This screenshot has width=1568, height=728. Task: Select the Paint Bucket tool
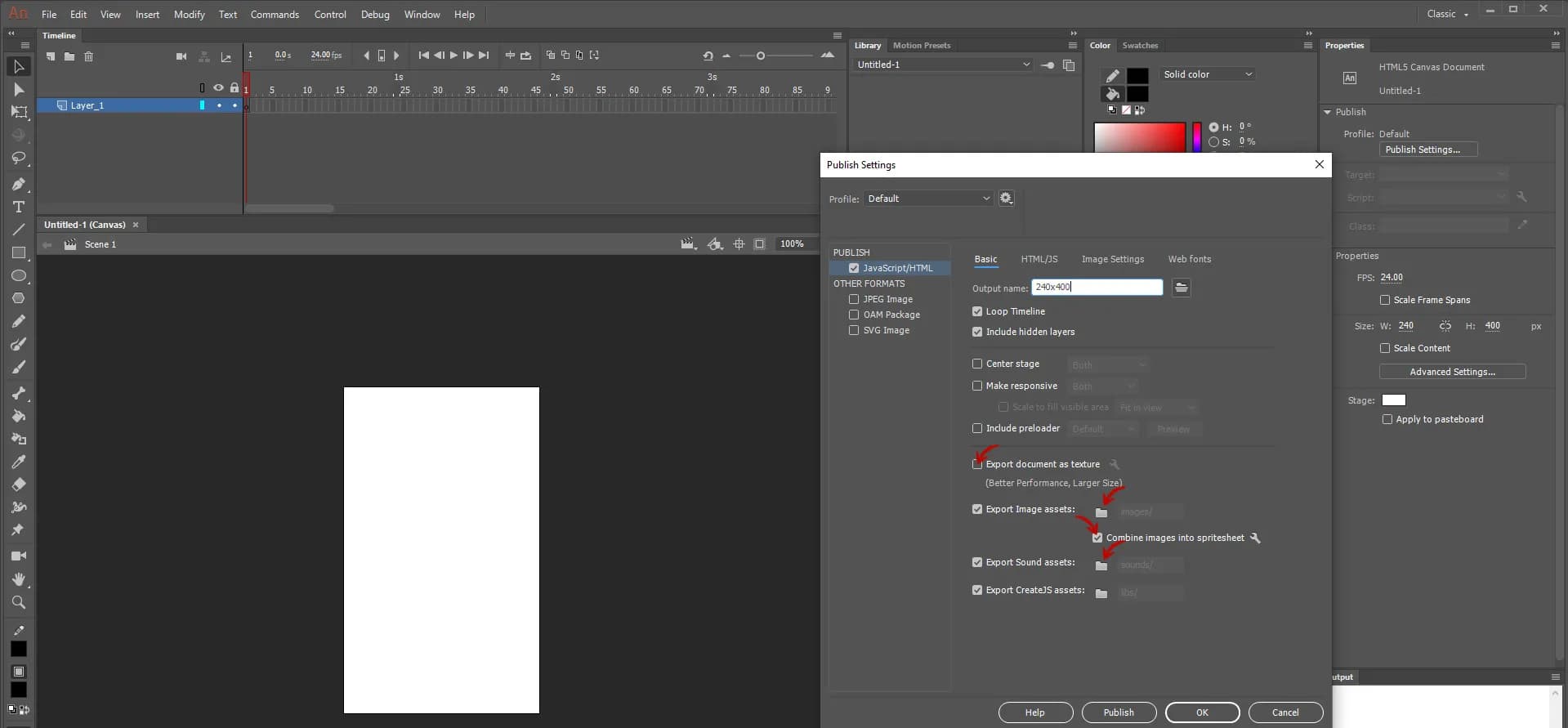tap(19, 416)
